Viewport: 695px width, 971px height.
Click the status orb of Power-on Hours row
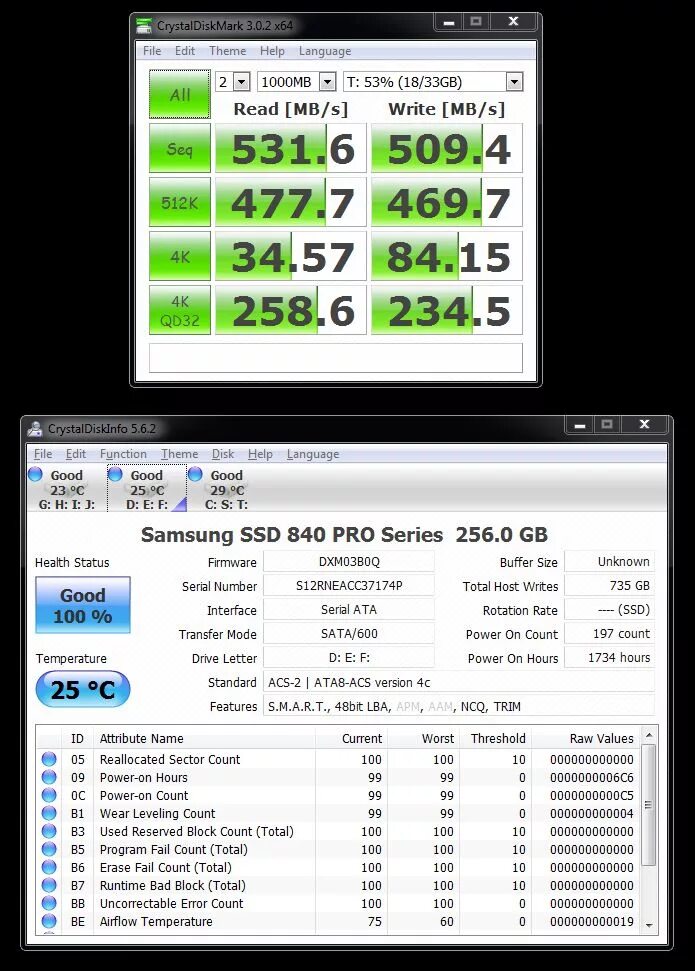point(49,777)
